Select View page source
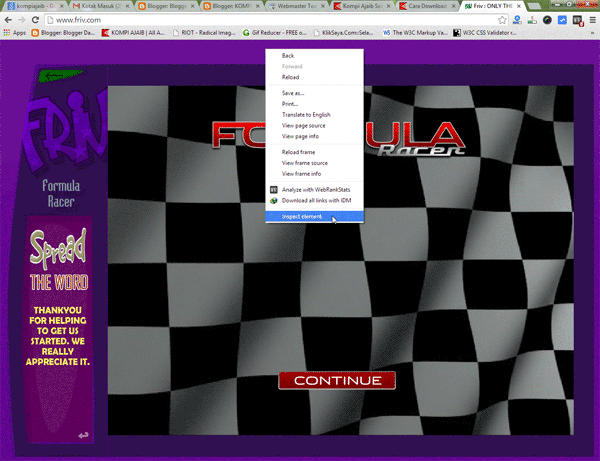Viewport: 600px width, 461px height. pyautogui.click(x=315, y=125)
